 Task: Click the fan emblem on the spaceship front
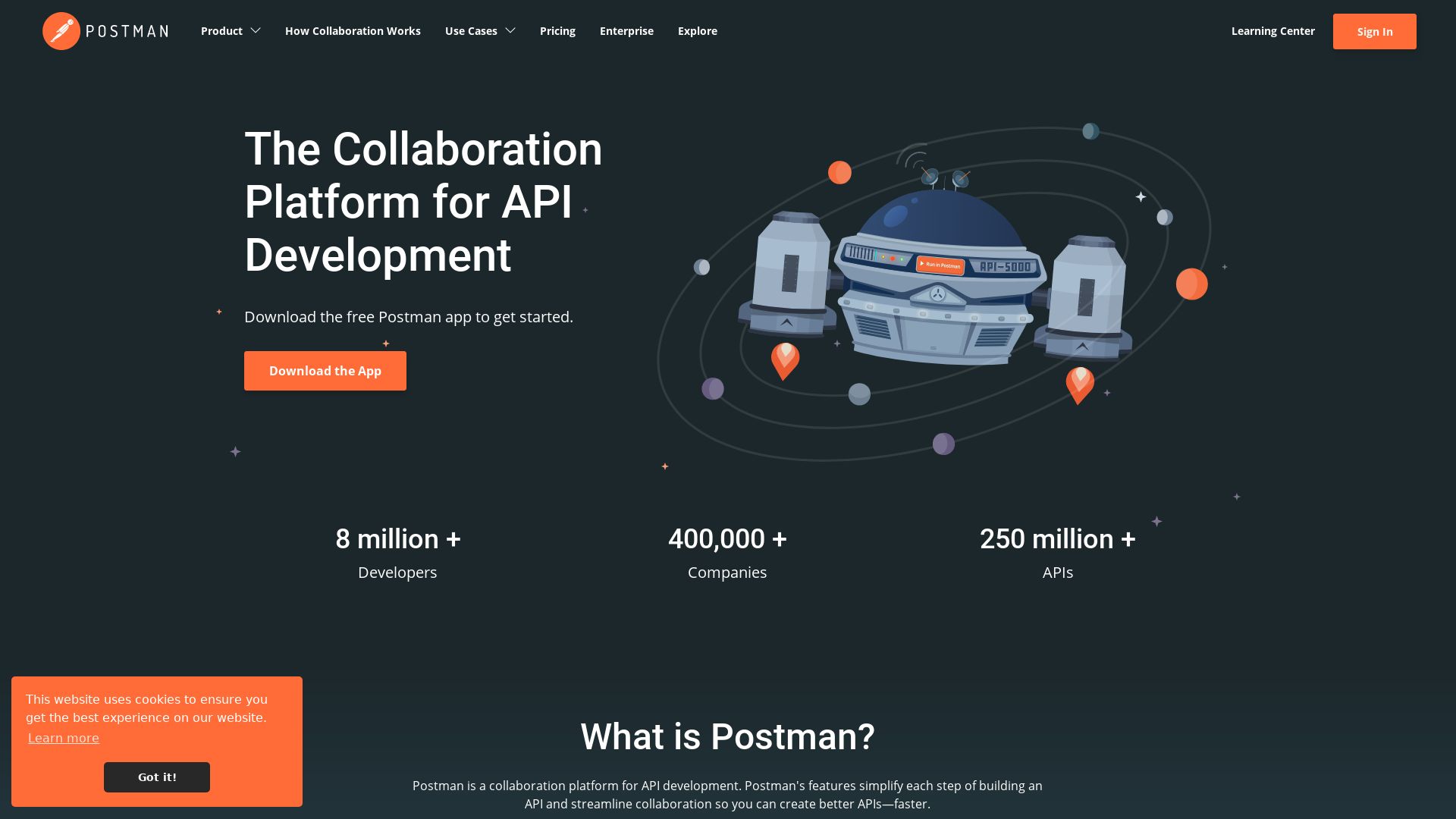point(938,294)
